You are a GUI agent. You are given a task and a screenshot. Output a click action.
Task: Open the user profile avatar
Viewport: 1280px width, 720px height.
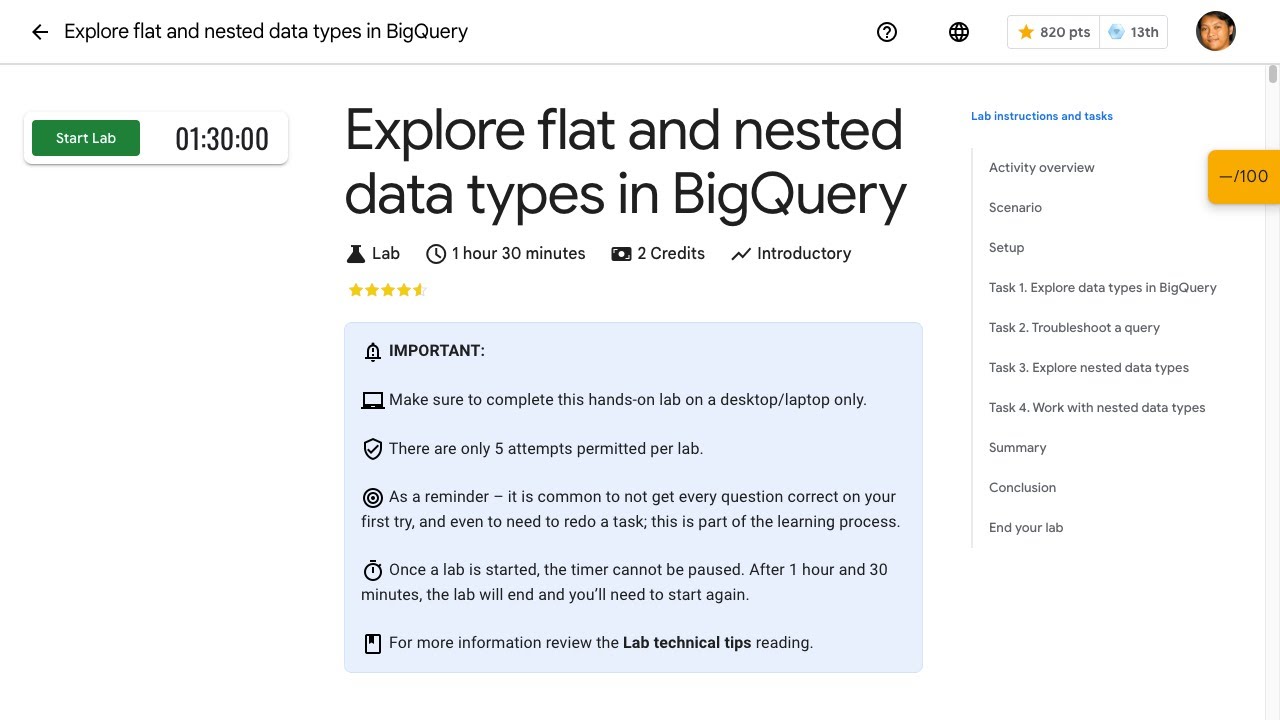1216,31
